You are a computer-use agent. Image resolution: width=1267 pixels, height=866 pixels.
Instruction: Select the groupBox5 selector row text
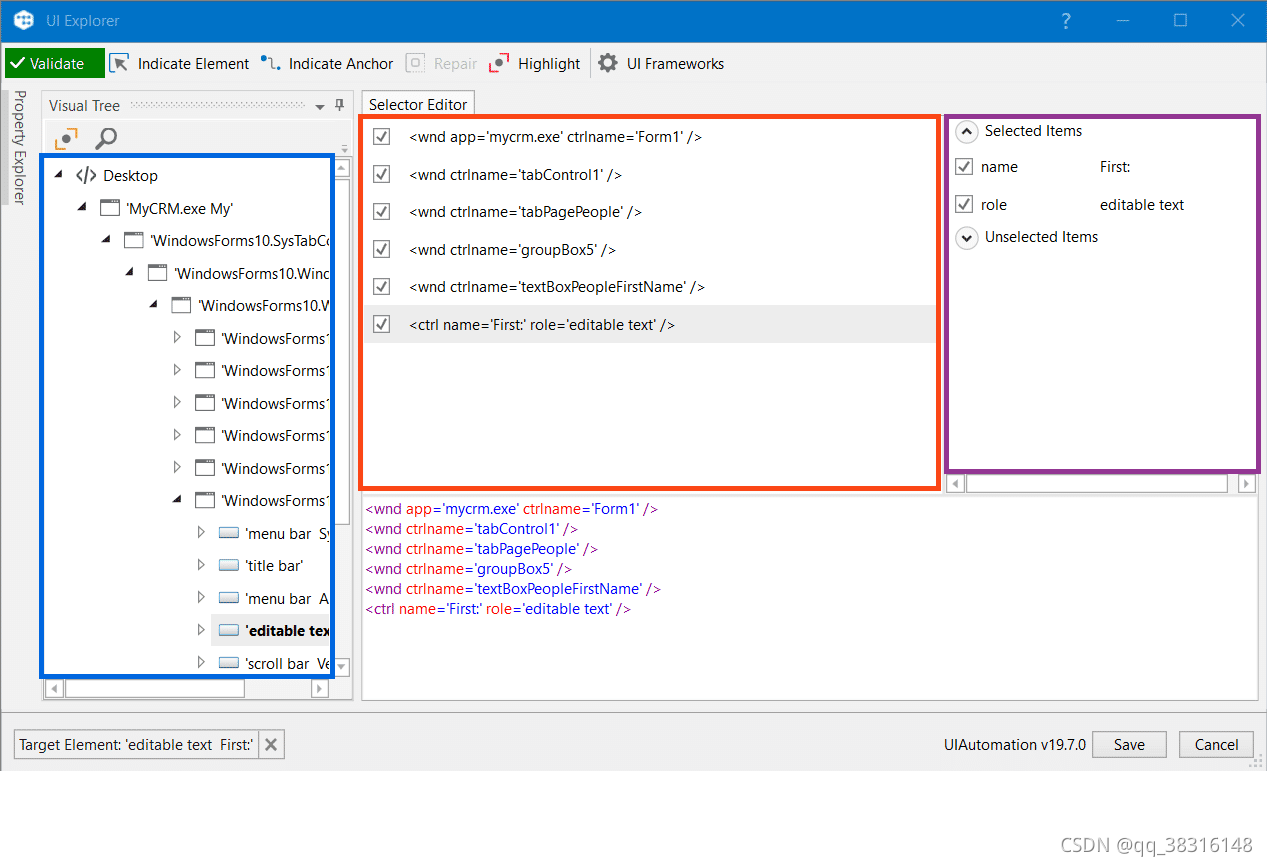[x=512, y=249]
